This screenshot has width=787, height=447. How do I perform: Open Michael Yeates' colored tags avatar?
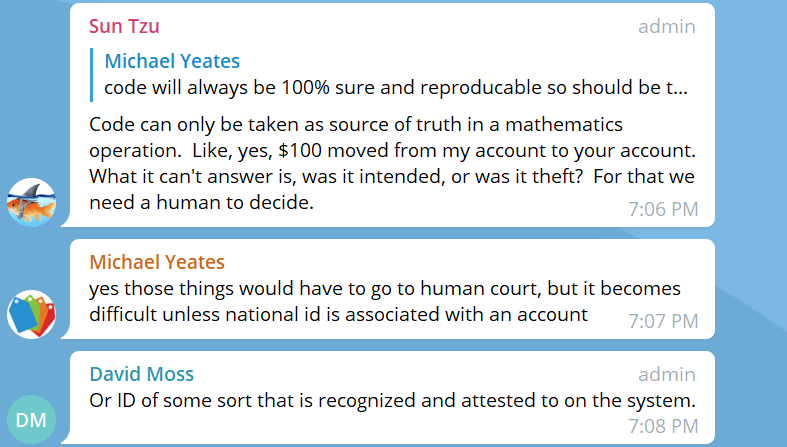pyautogui.click(x=31, y=314)
